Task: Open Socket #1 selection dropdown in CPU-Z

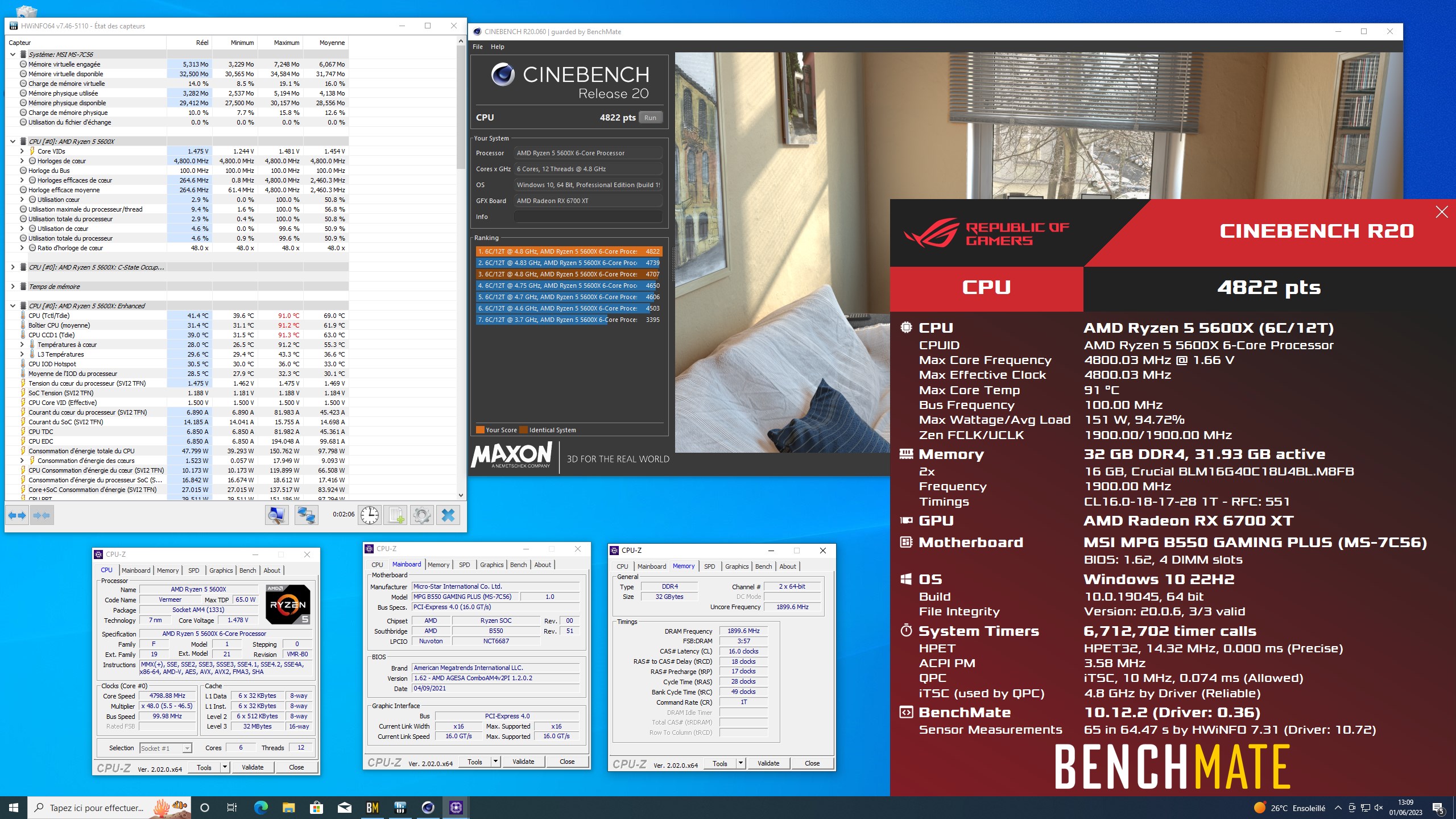Action: pos(166,748)
